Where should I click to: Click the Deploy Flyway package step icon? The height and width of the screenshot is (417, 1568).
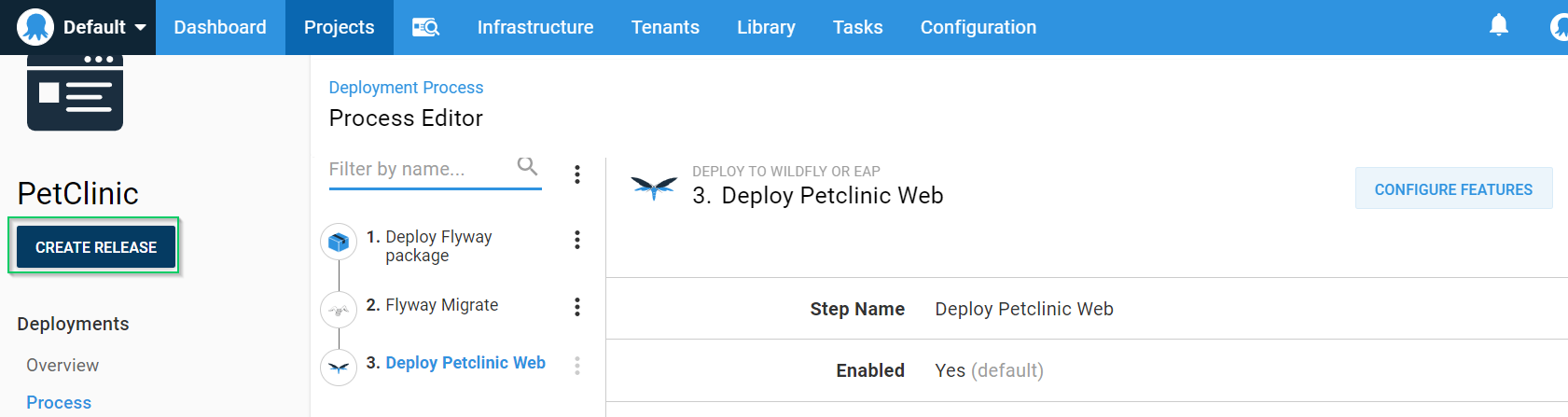point(339,243)
